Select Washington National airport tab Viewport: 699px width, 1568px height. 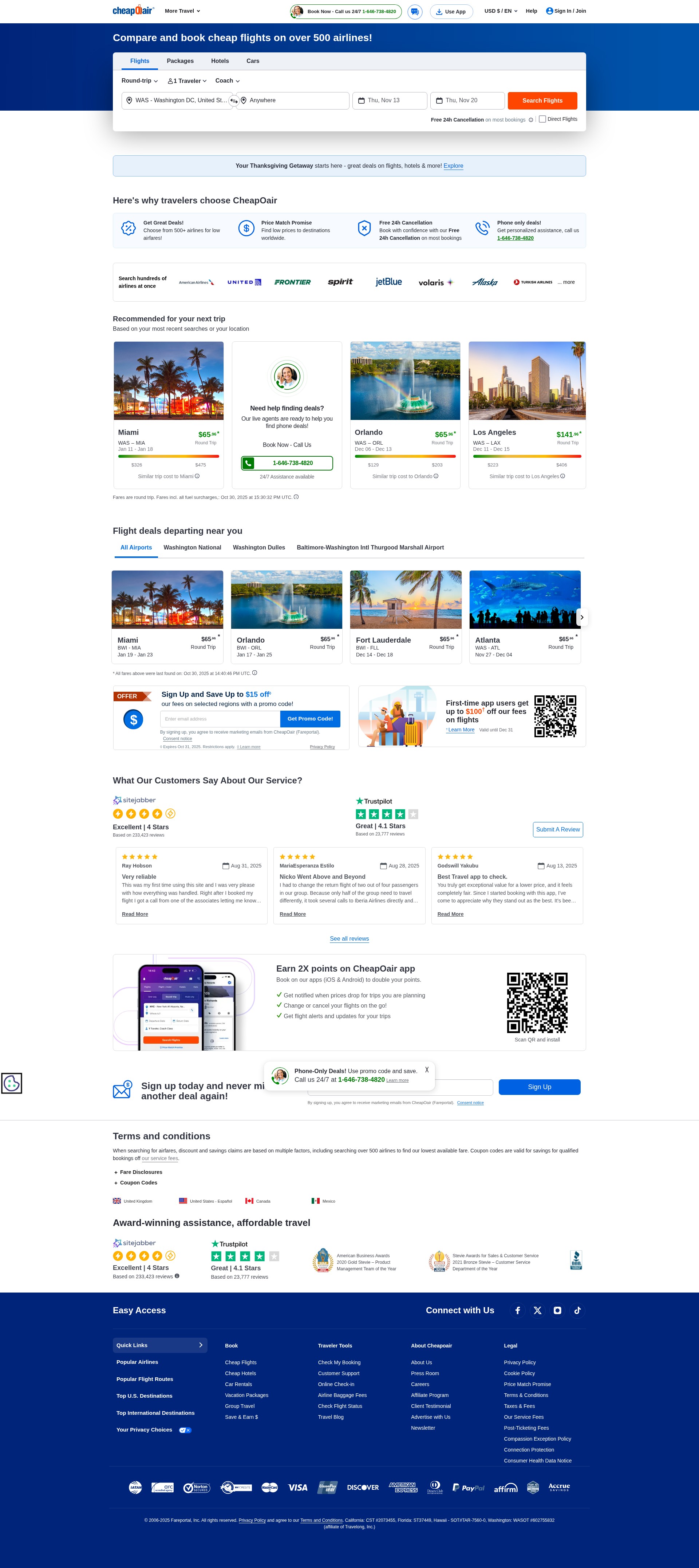tap(193, 548)
